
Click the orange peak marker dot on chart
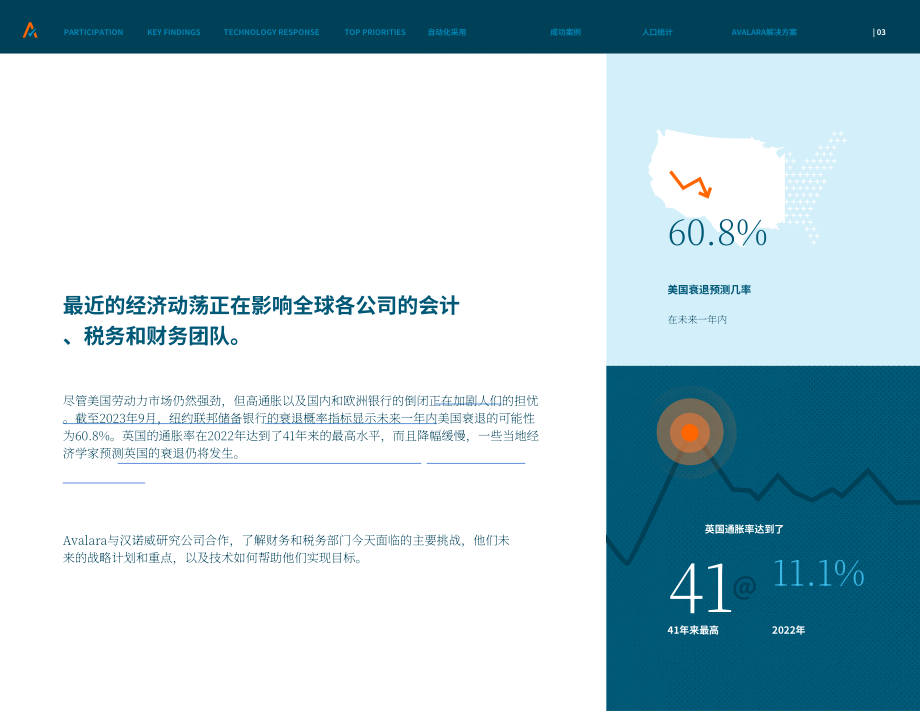click(690, 432)
